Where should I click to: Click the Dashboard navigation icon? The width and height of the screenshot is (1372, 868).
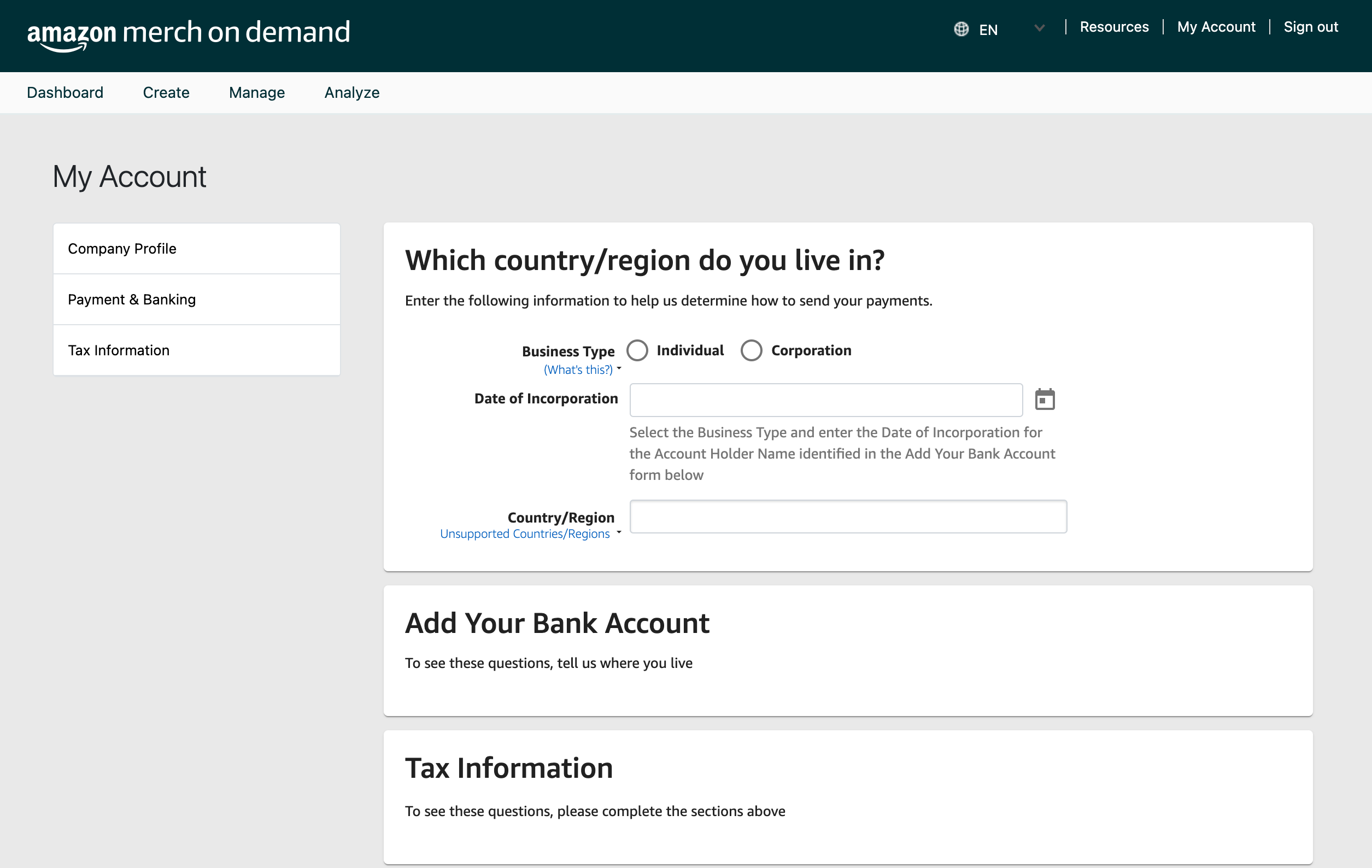click(65, 92)
